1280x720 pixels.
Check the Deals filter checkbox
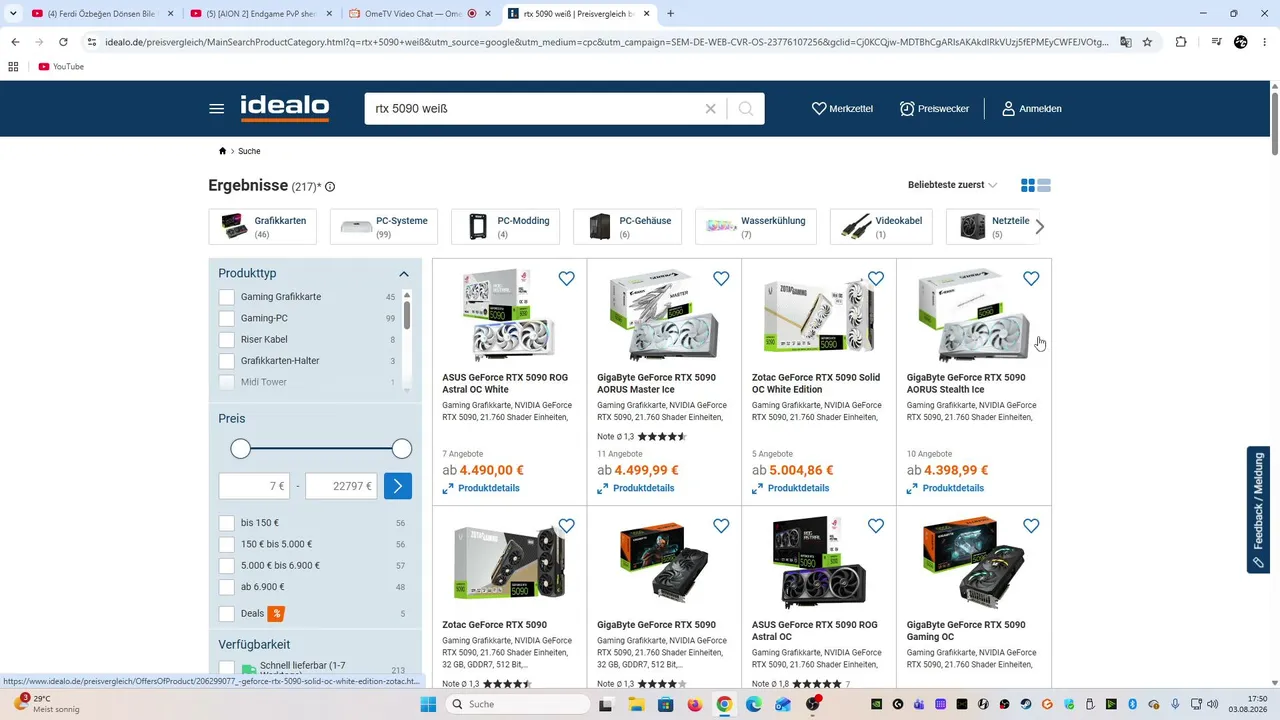pyautogui.click(x=227, y=614)
